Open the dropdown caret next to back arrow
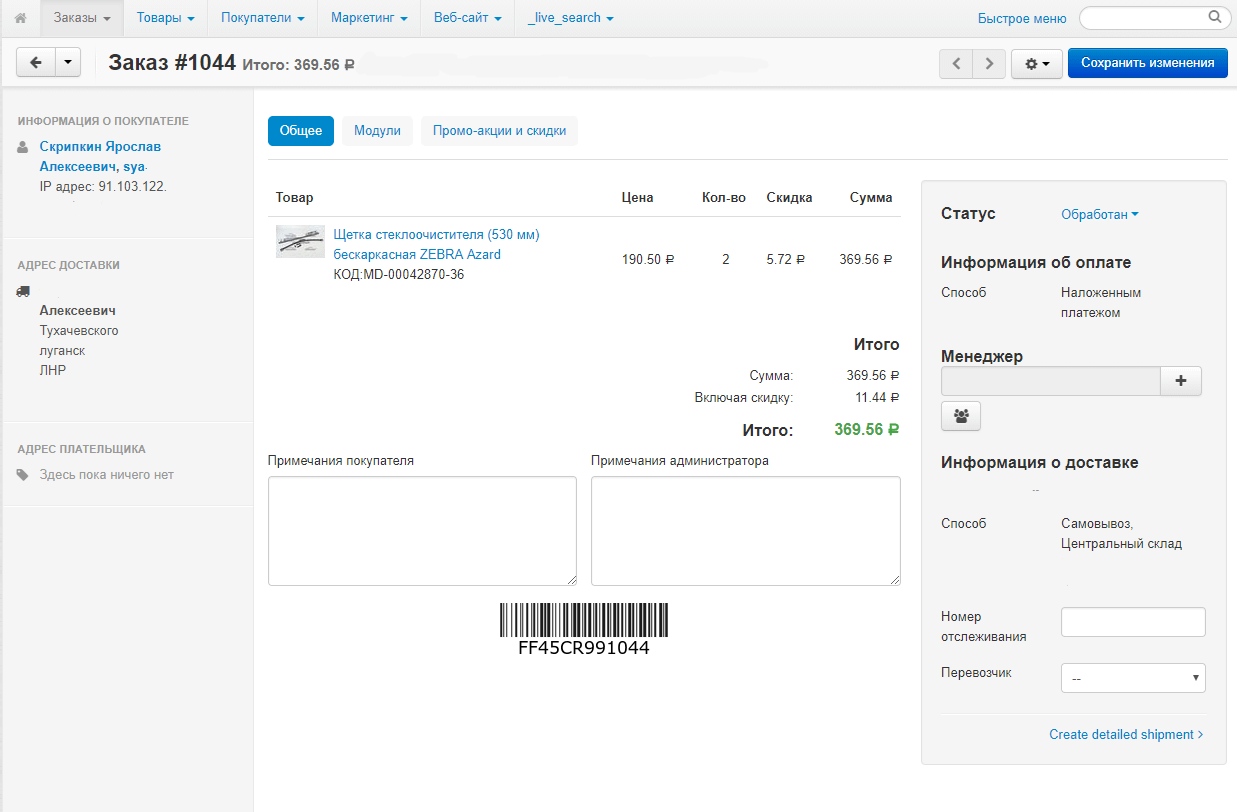The image size is (1237, 812). 68,63
